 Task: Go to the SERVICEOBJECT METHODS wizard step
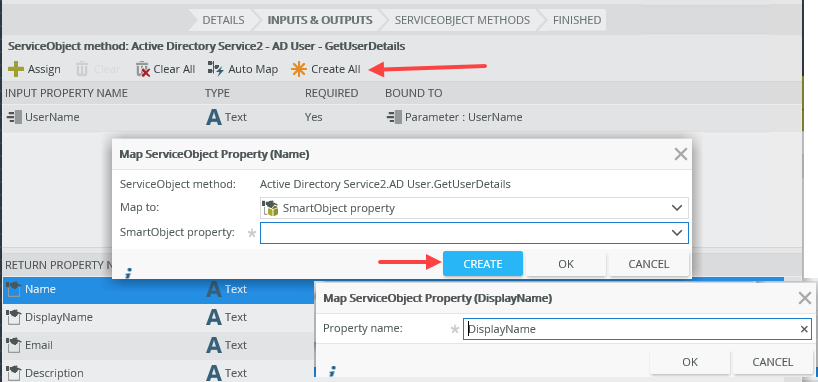coord(462,20)
